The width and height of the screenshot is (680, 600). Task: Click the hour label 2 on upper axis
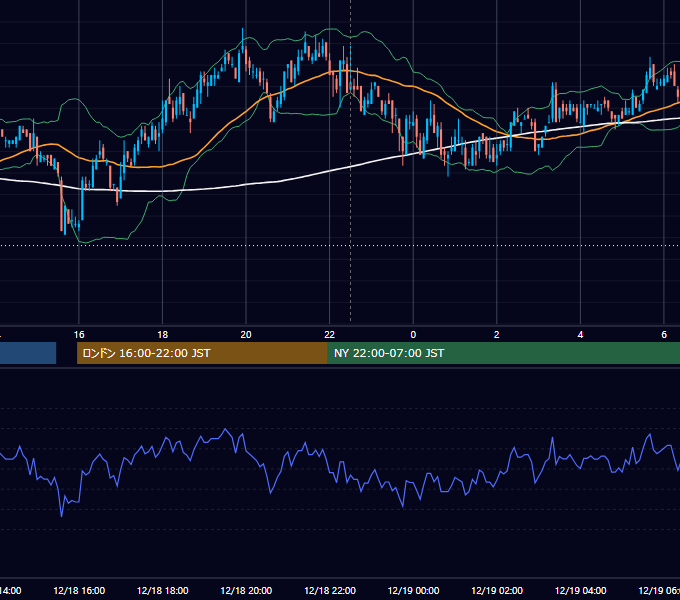click(497, 334)
